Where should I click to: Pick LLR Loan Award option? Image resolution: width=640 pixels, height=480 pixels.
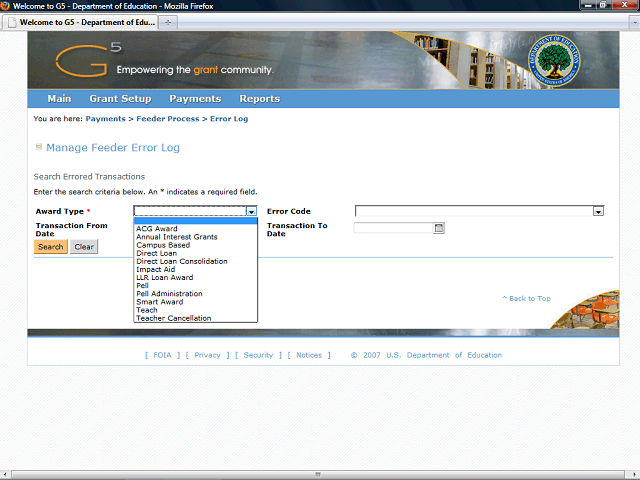coord(164,278)
